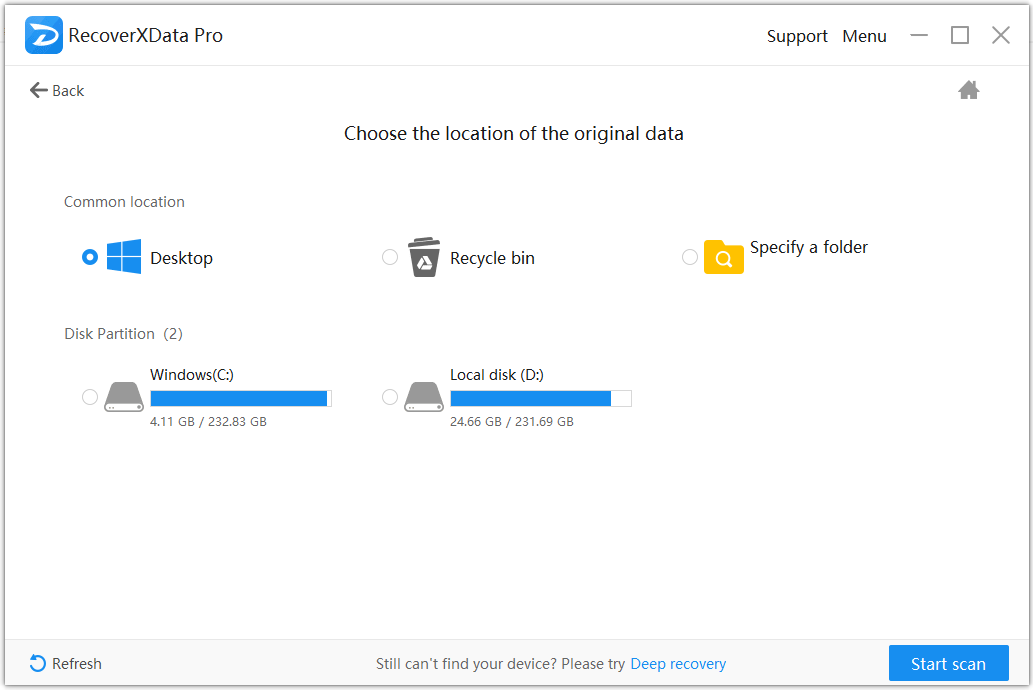Click the Windows(C:) drive icon
Image resolution: width=1033 pixels, height=690 pixels.
pyautogui.click(x=123, y=396)
